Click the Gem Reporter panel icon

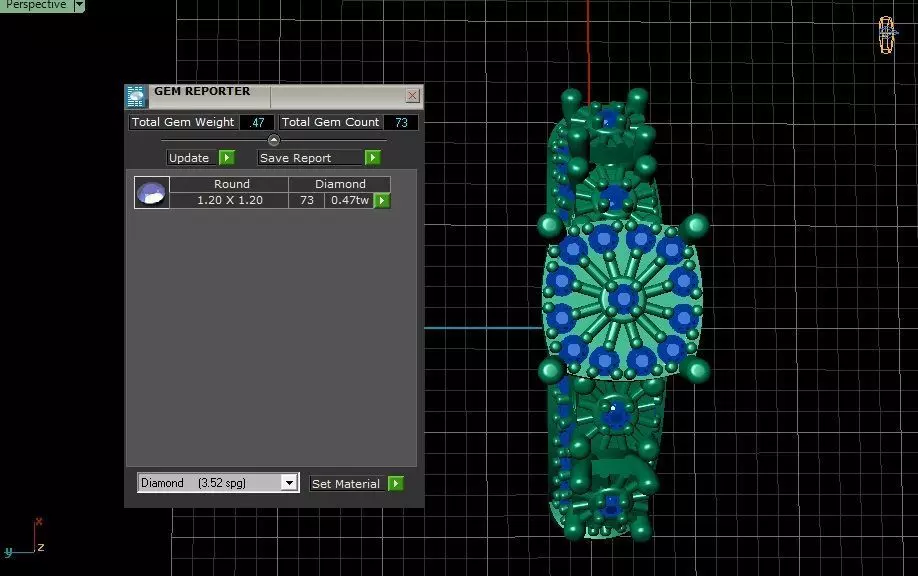(136, 97)
